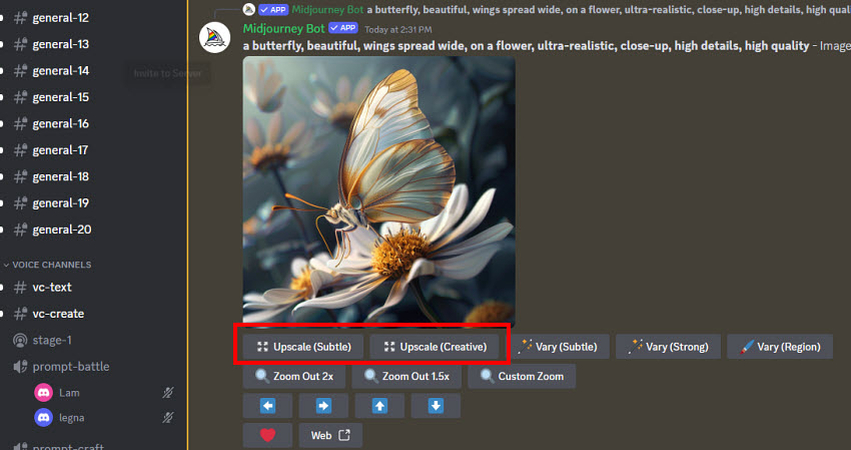Pan the image left with the left arrow
The image size is (851, 450).
268,405
